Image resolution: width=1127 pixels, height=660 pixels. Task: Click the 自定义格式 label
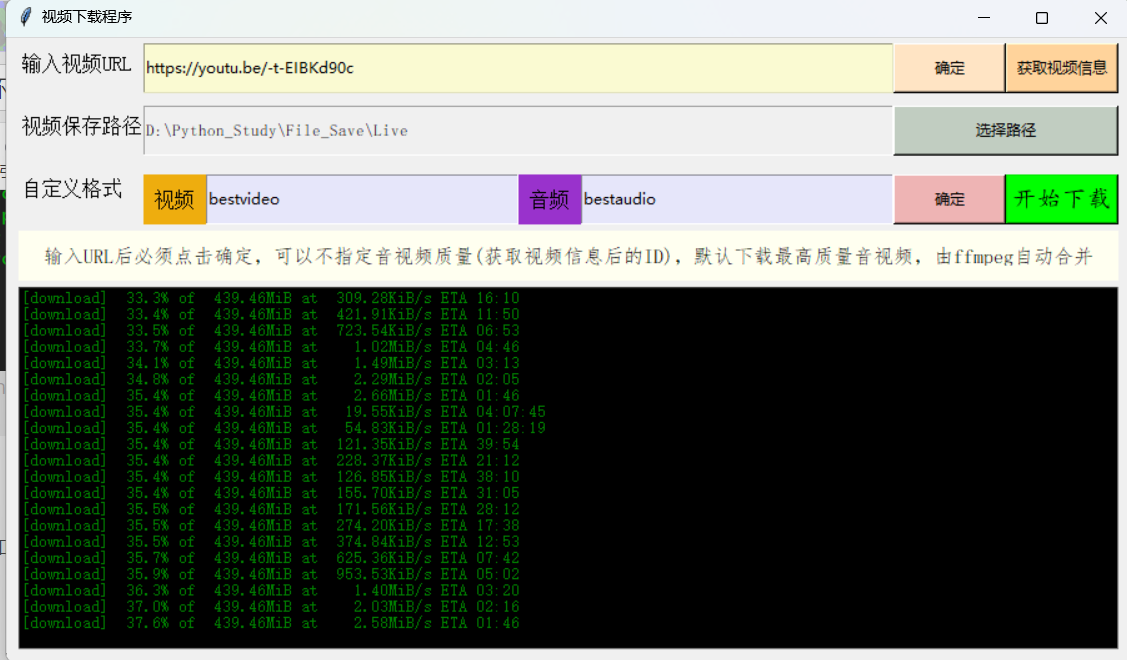pyautogui.click(x=73, y=189)
